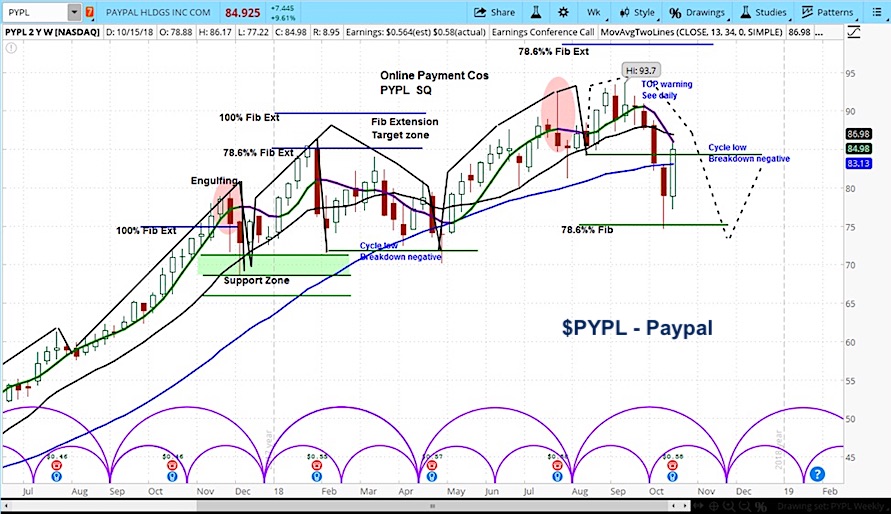Click the zoom in magnifier icon

click(730, 506)
